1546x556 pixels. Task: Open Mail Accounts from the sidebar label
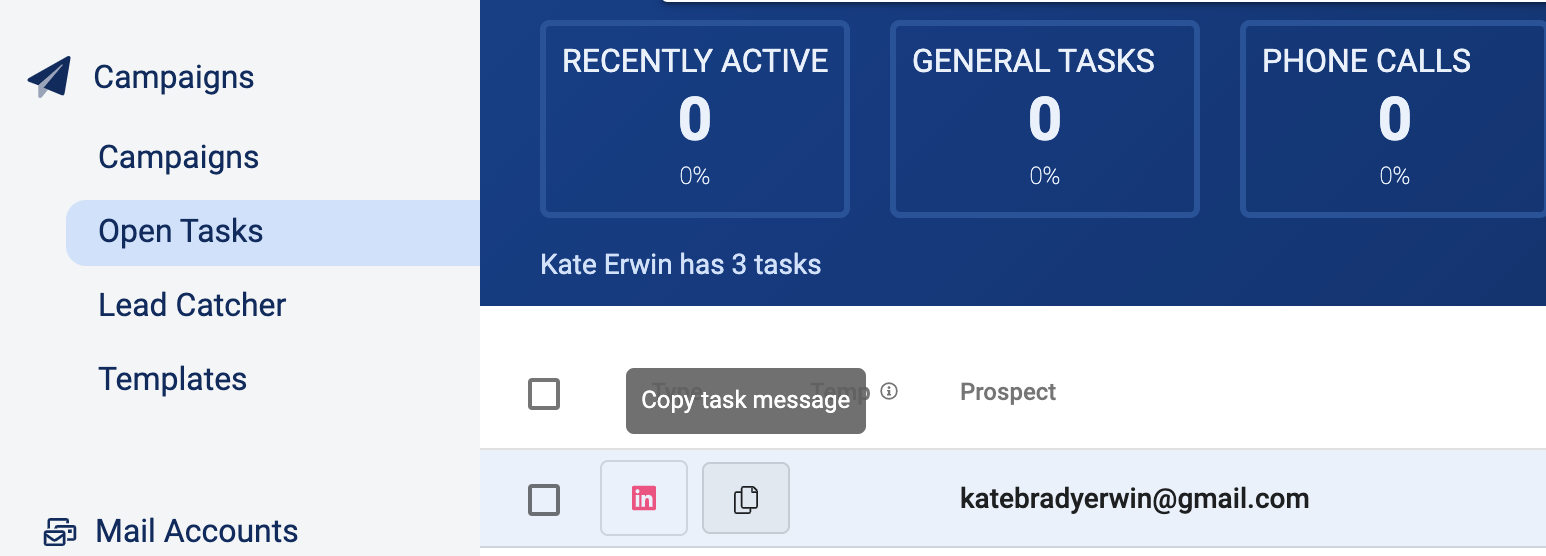click(197, 531)
